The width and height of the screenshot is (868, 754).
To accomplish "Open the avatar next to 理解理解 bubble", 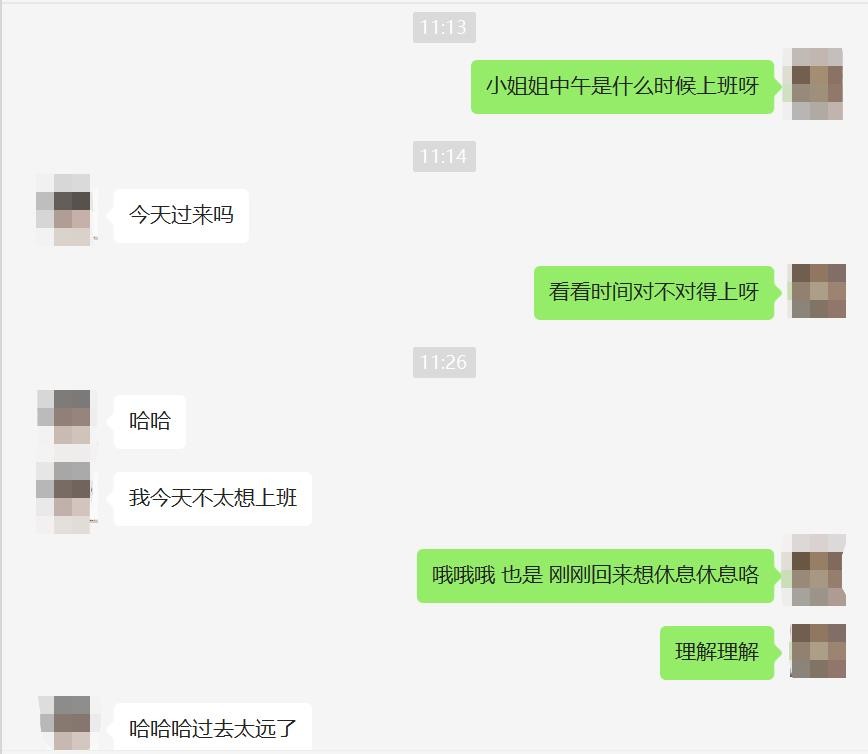I will [819, 651].
